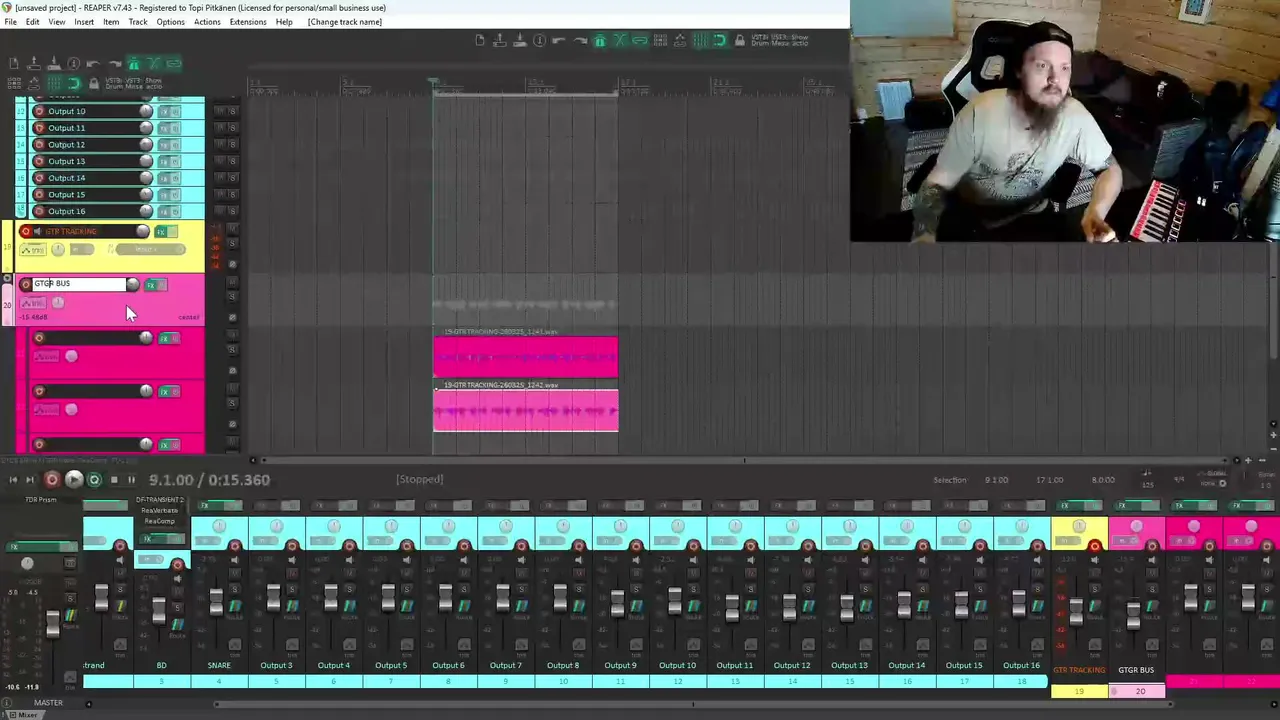Click the [Change track name] menu entry
Screen dimensions: 1280x720
[x=345, y=22]
